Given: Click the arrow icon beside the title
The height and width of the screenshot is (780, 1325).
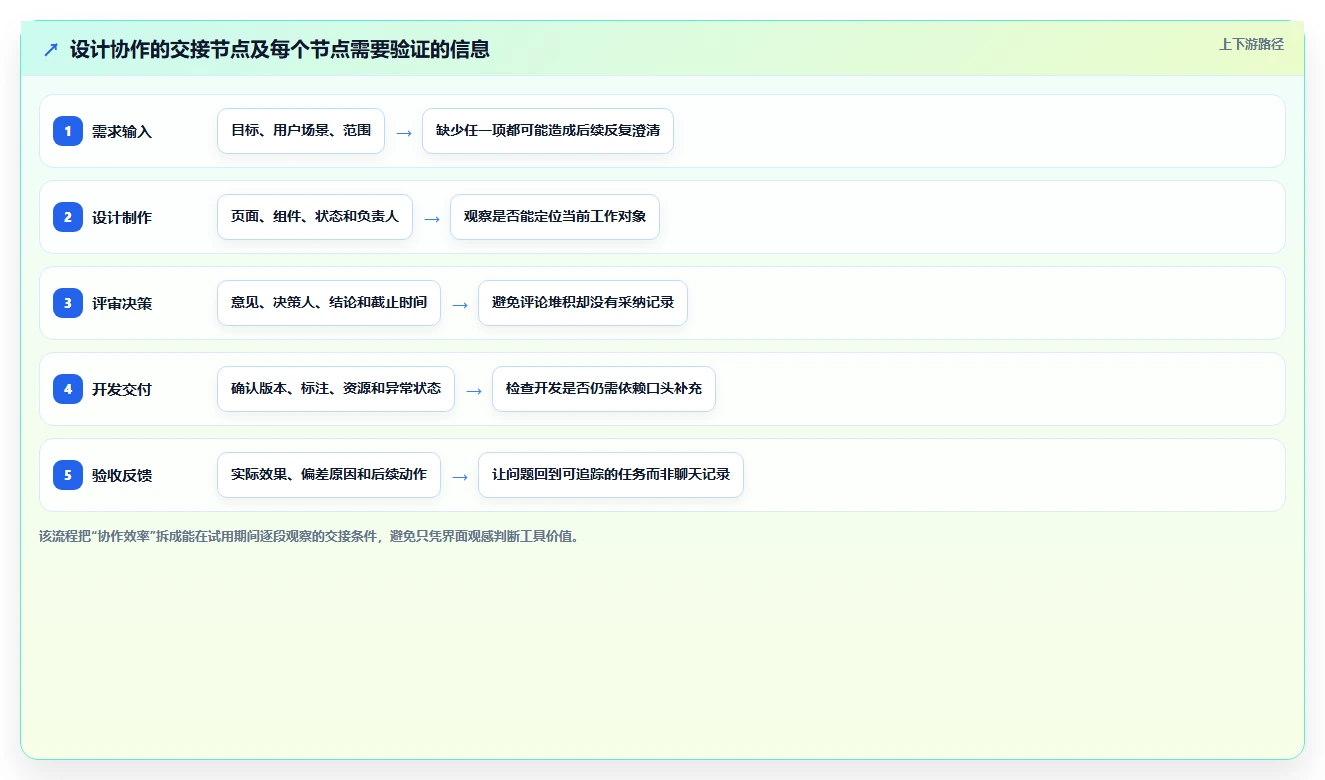Looking at the screenshot, I should (x=51, y=49).
